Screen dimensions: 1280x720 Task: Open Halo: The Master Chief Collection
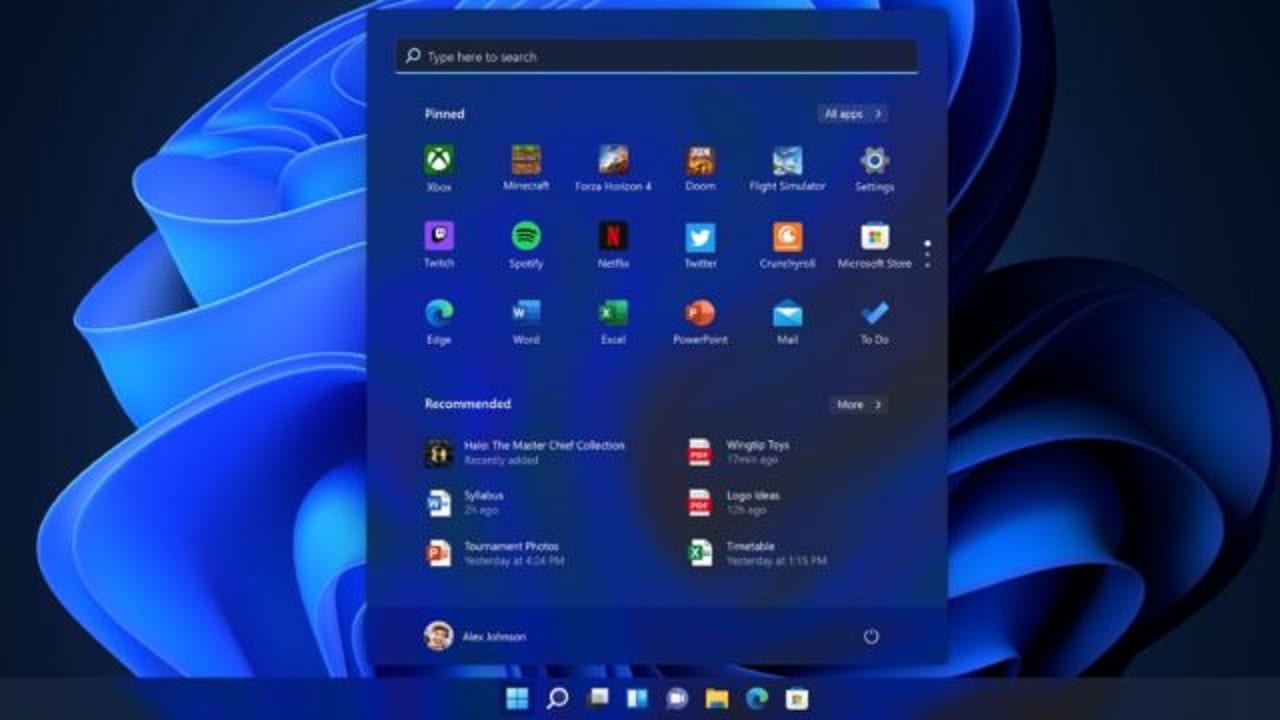(526, 453)
